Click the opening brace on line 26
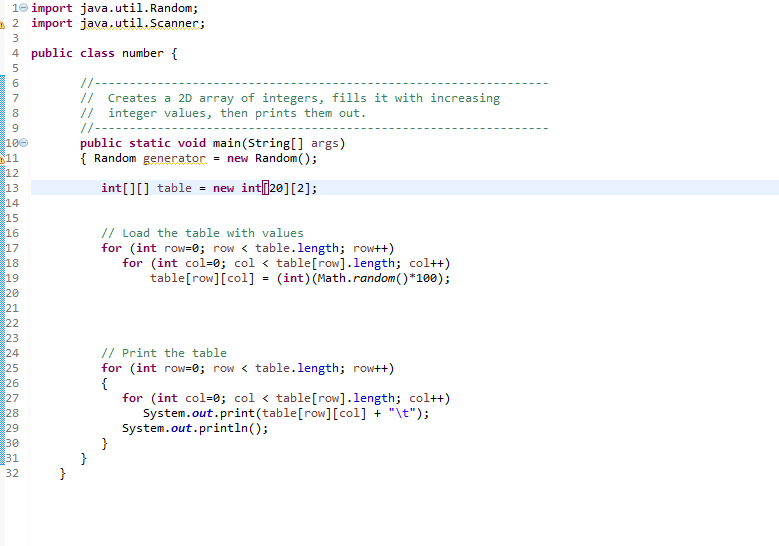 click(x=104, y=384)
